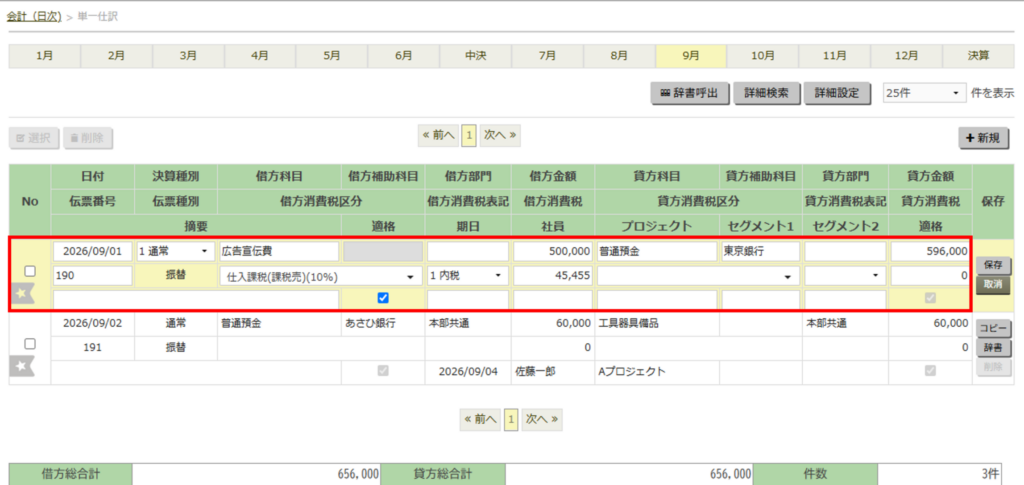
Task: Open the 仕入課税(課税売)(10%) tax dropdown
Action: click(321, 276)
